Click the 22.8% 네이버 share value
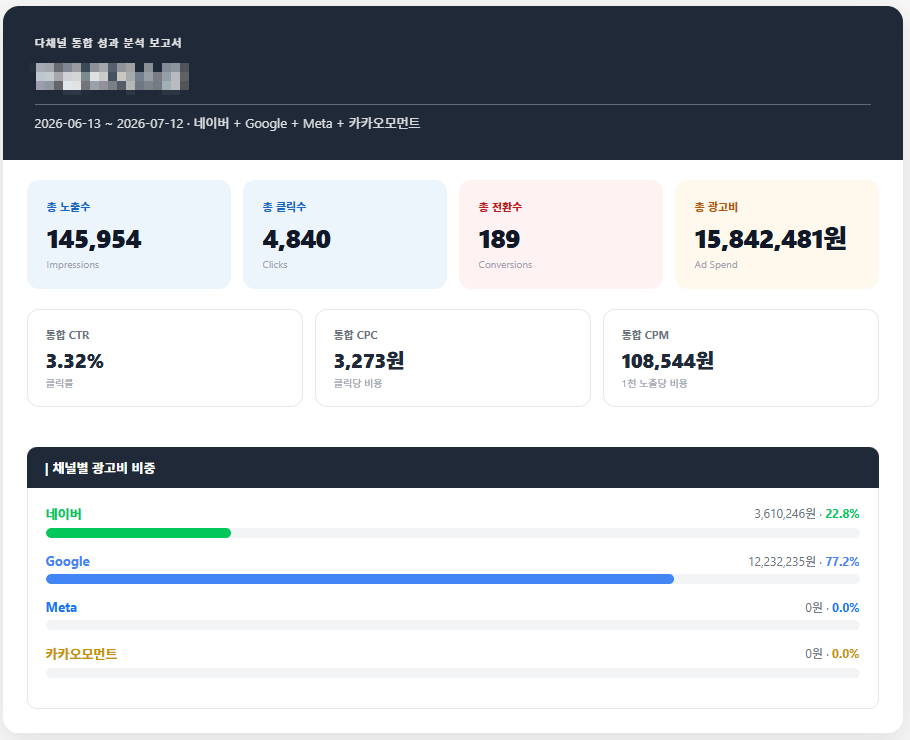Image resolution: width=910 pixels, height=740 pixels. pyautogui.click(x=842, y=514)
